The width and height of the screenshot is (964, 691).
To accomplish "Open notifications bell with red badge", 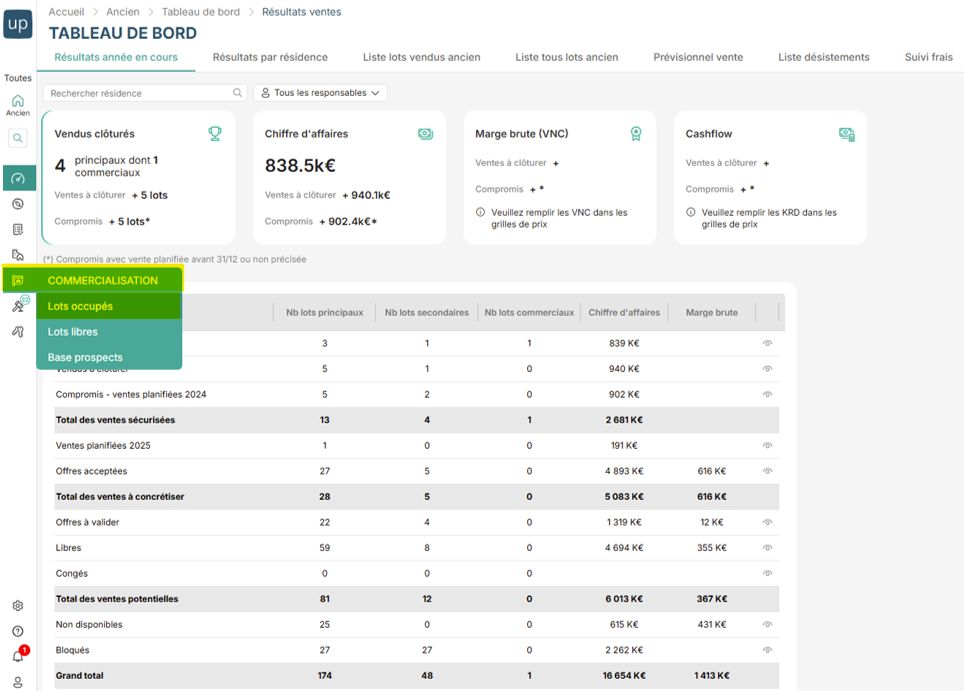I will (18, 656).
